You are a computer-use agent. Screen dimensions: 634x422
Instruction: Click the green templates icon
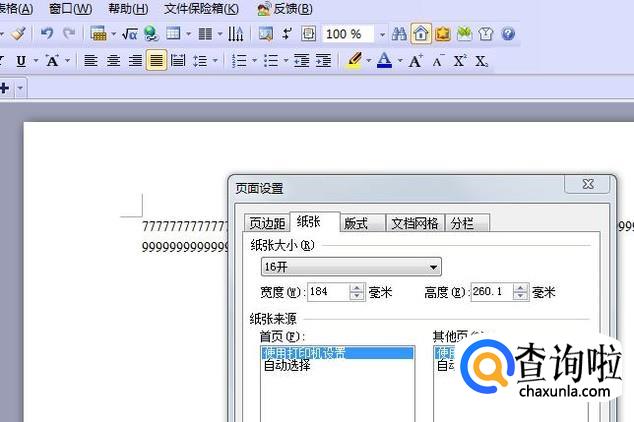coord(464,34)
